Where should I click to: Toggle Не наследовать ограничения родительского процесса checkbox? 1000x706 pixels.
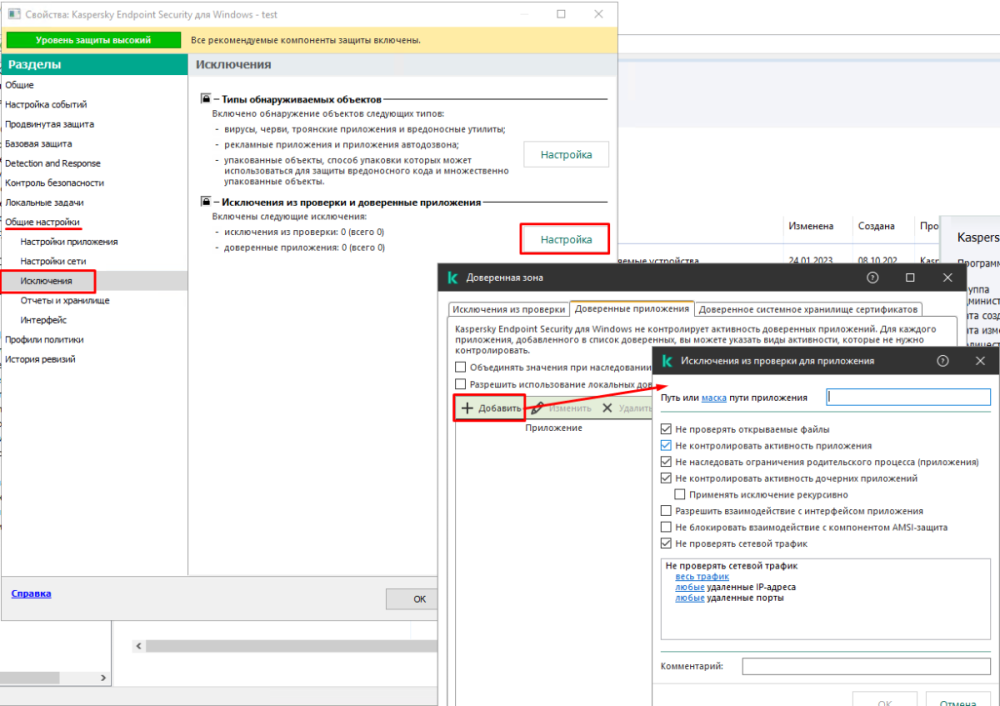[x=666, y=462]
